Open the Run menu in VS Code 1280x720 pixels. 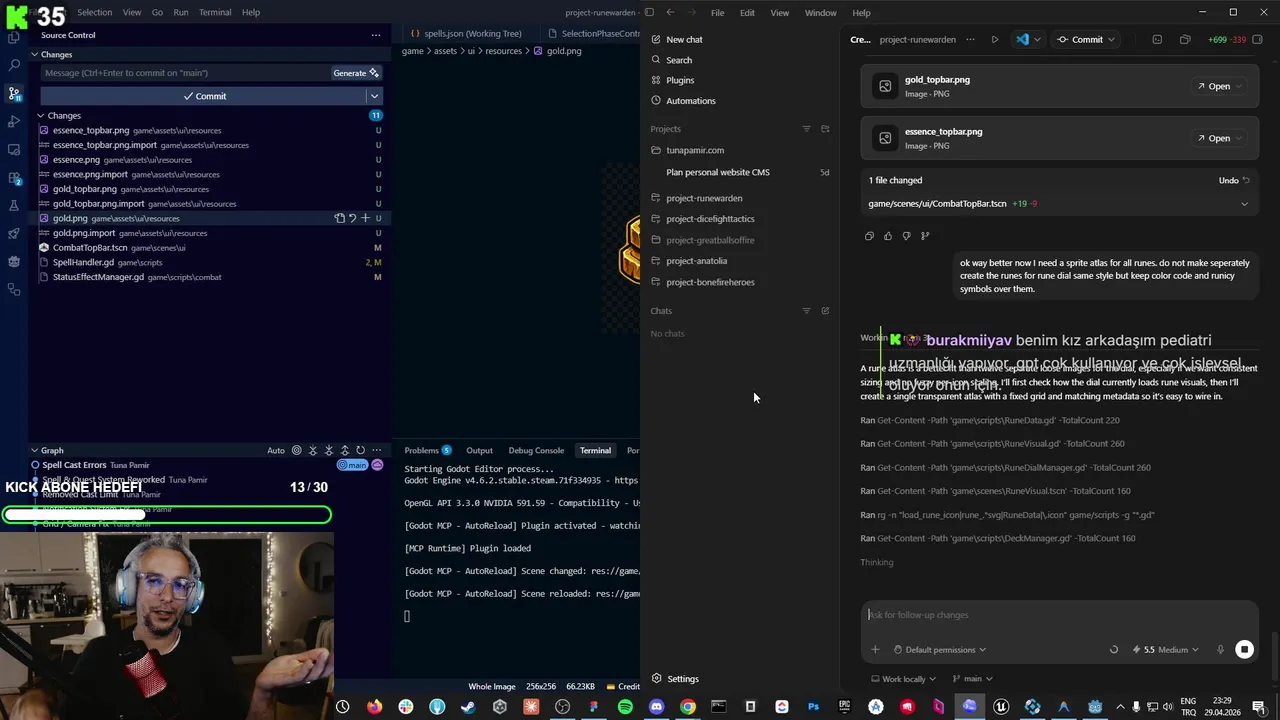coord(181,12)
